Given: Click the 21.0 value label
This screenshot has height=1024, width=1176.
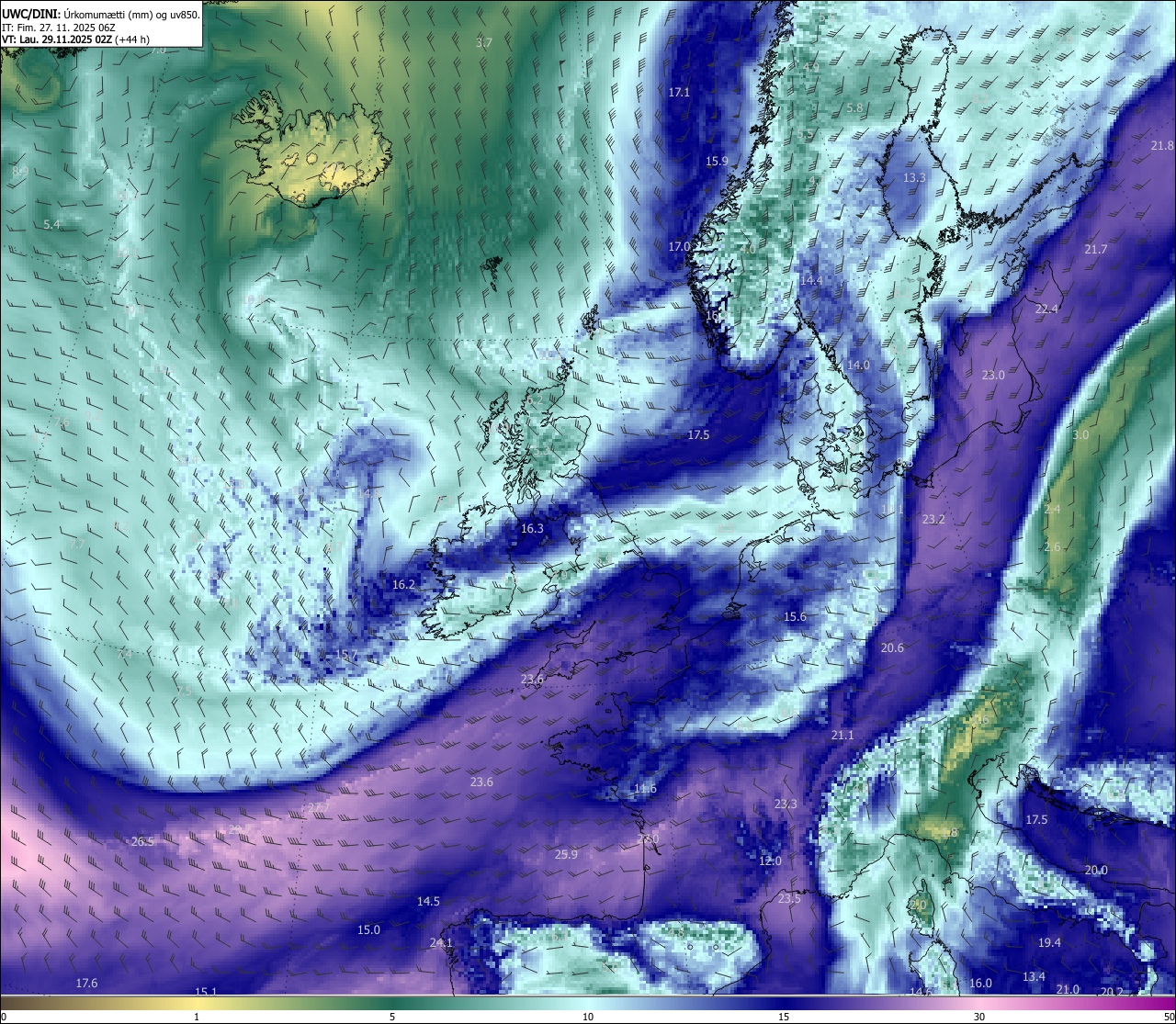Looking at the screenshot, I should click(1068, 990).
